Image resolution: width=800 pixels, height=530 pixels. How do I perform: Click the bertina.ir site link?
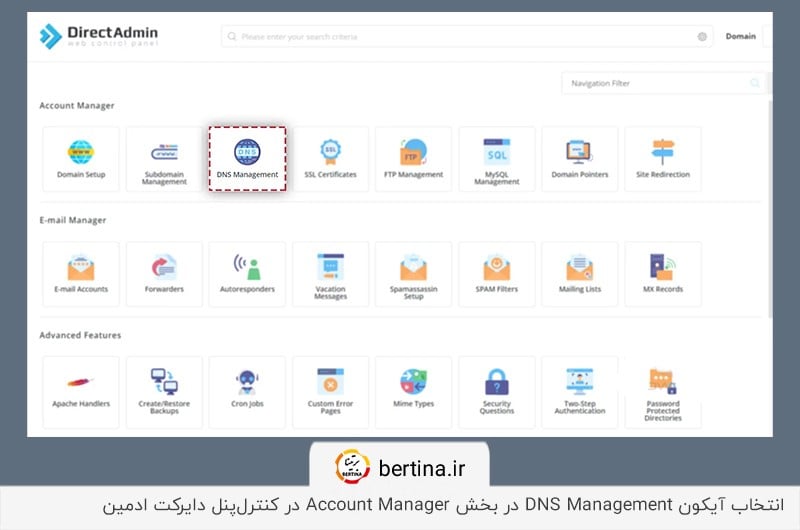421,468
